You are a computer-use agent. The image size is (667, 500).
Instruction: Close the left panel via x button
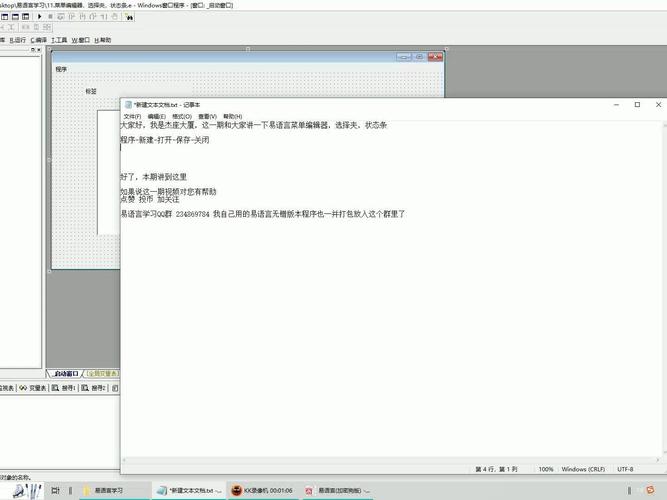click(x=39, y=50)
